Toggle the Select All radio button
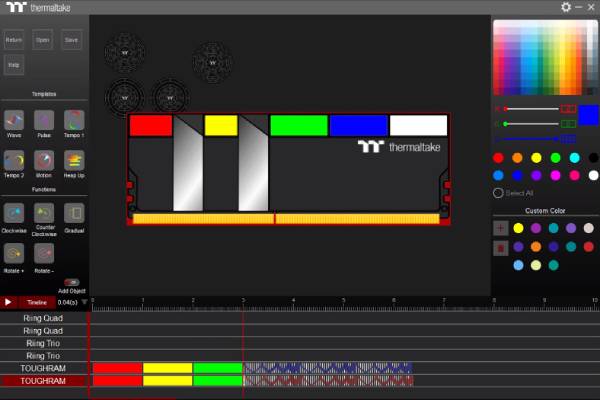 tap(498, 193)
